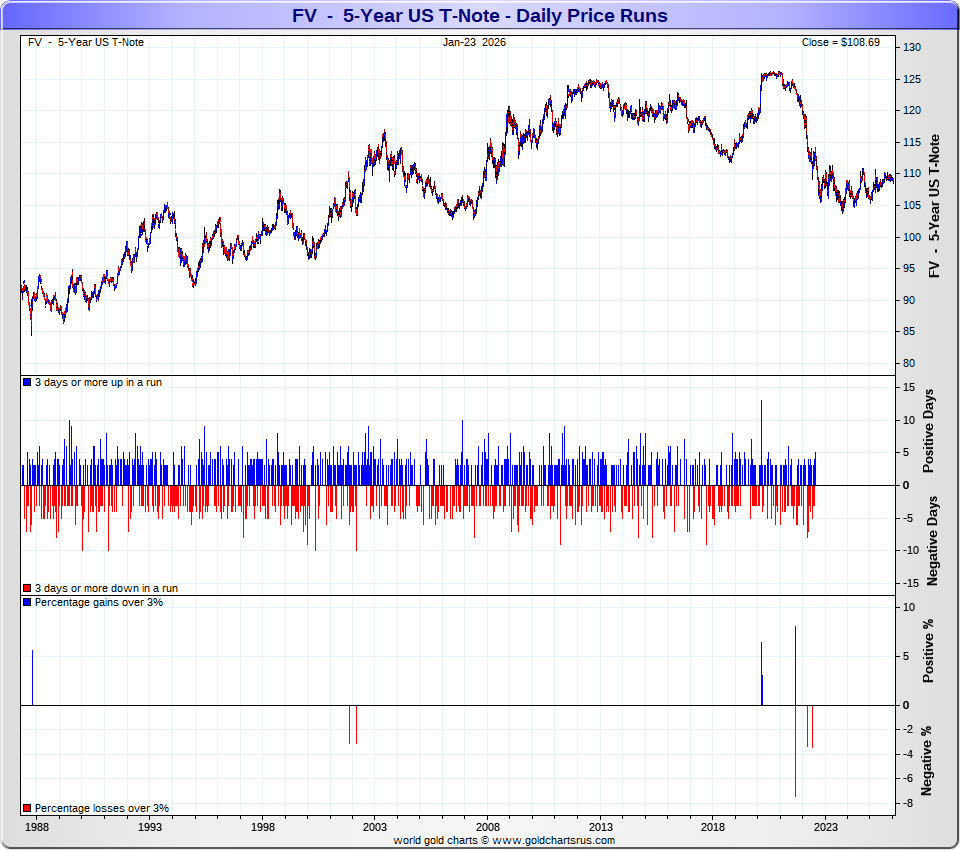Click the 'Jan-23 2026' date label
The width and height of the screenshot is (960, 850).
coord(474,42)
